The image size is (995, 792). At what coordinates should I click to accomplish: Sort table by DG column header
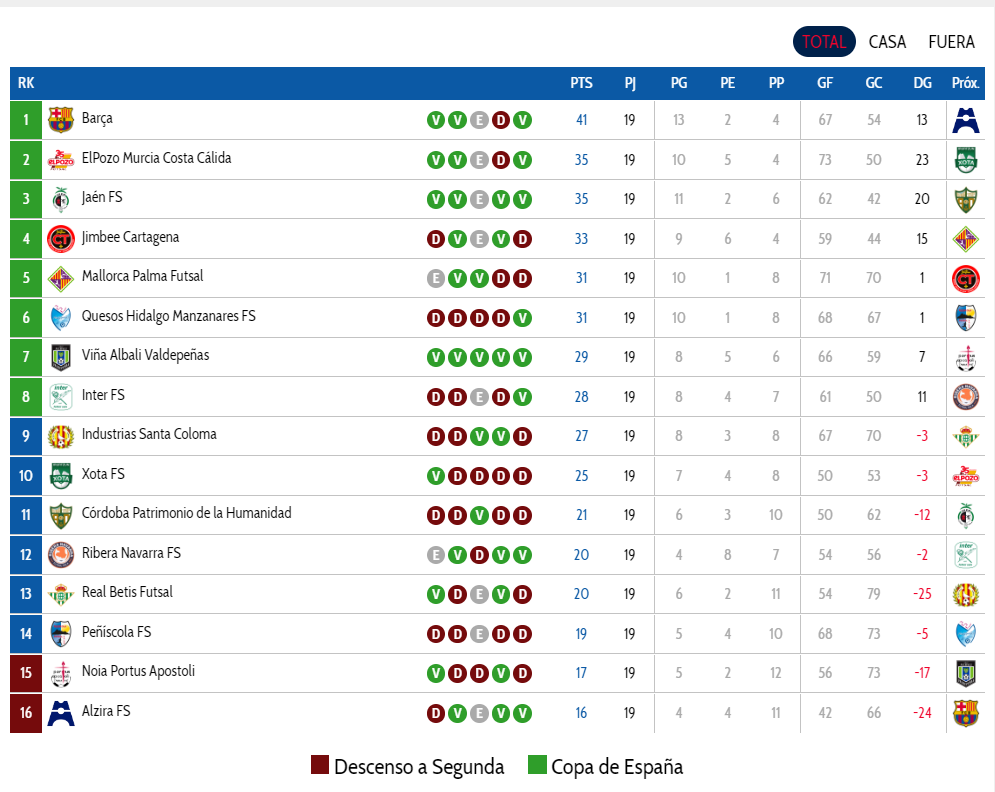[922, 83]
